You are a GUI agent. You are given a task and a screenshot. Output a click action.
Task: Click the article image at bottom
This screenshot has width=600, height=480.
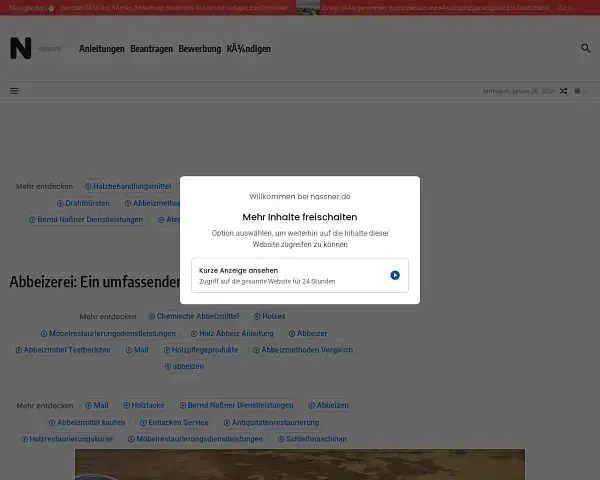299,464
